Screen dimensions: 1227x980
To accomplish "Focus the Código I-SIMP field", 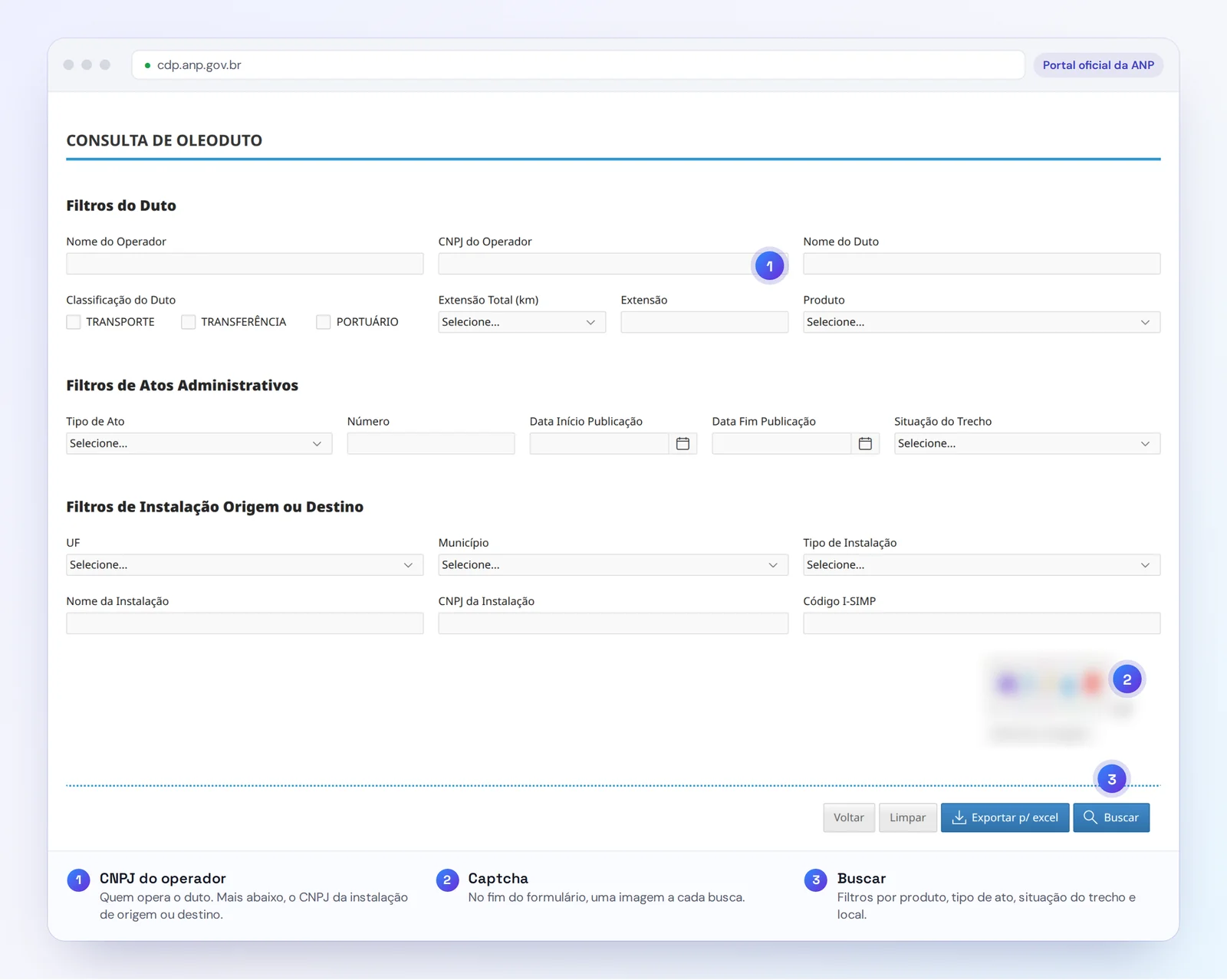I will [982, 623].
